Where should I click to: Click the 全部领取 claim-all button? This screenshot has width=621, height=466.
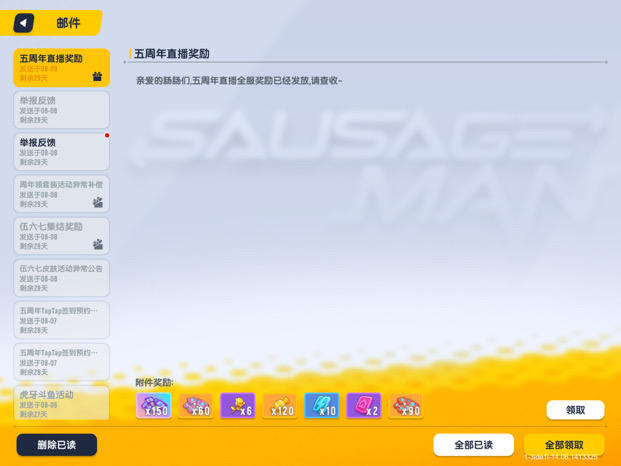[x=564, y=445]
